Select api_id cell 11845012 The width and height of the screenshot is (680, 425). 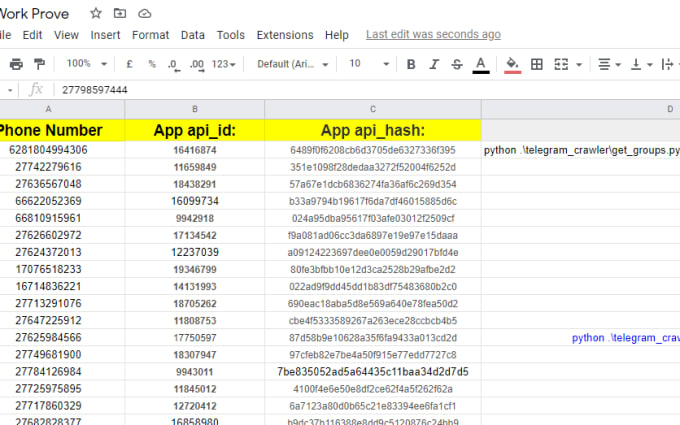coord(195,389)
